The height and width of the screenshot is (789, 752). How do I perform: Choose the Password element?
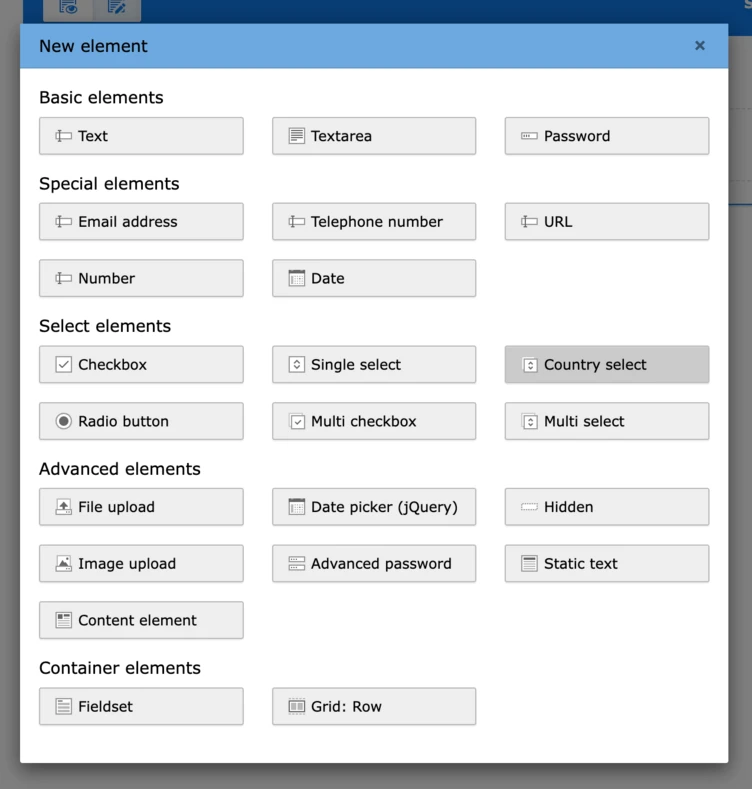pyautogui.click(x=607, y=136)
